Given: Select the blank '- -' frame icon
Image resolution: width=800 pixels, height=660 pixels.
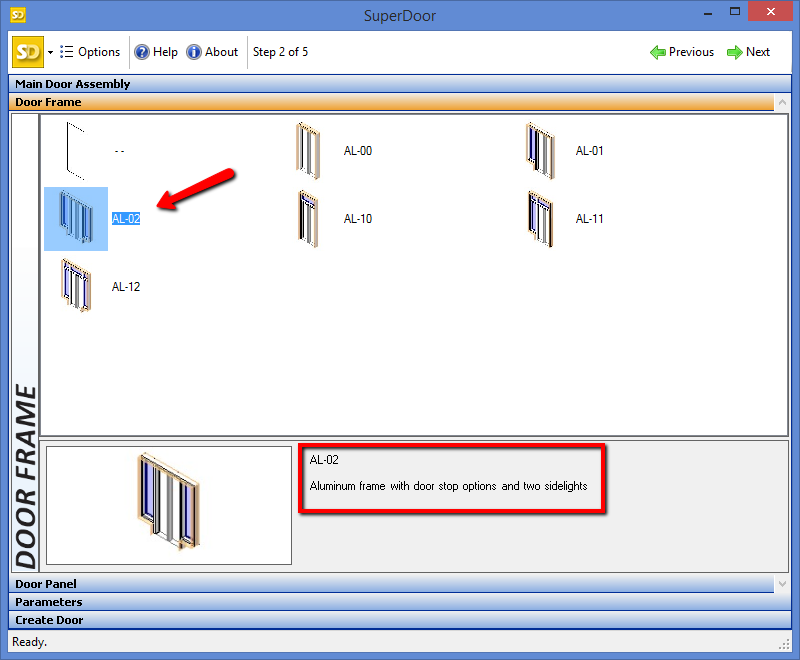Looking at the screenshot, I should point(76,151).
